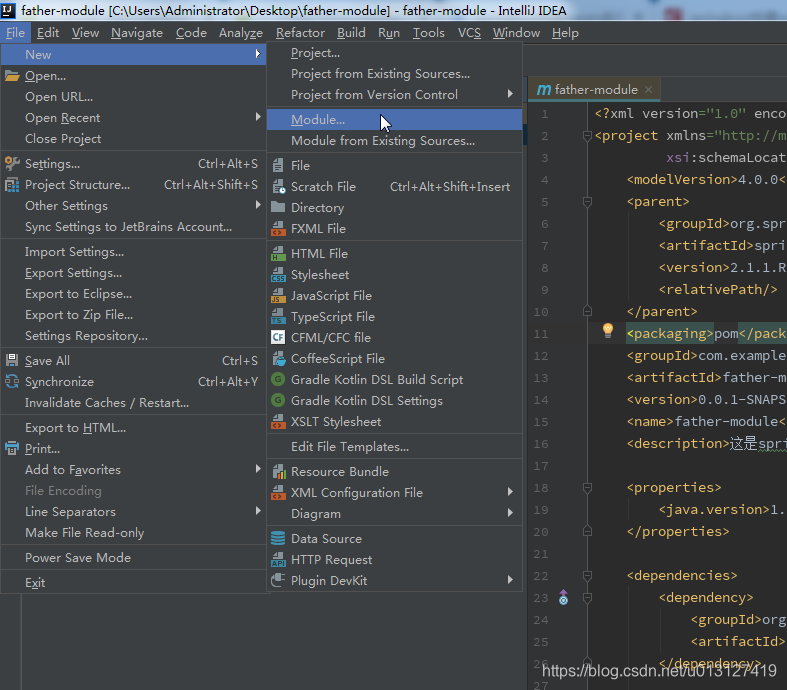
Task: Open the VCS menu
Action: pos(469,33)
